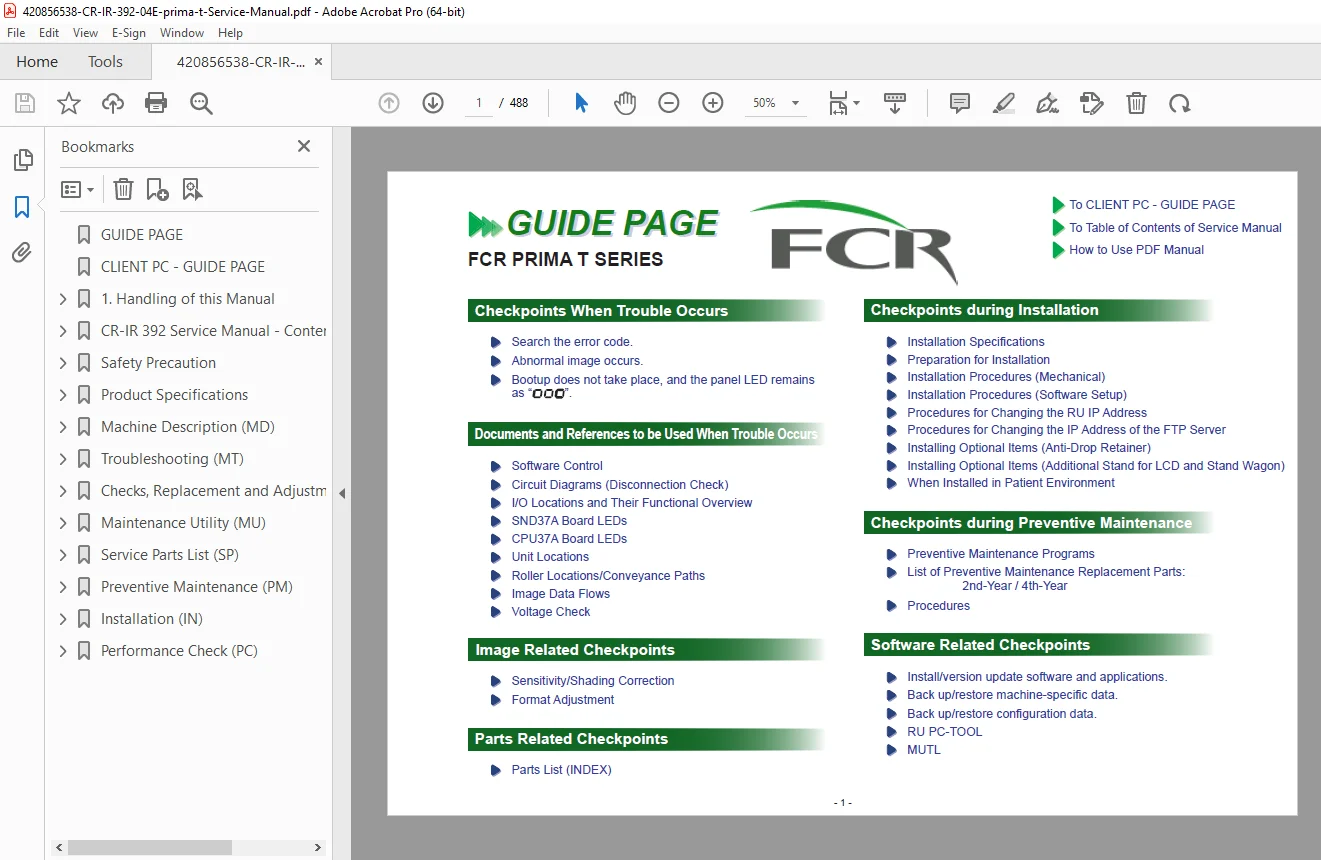Click the Save file icon
This screenshot has width=1321, height=860.
[25, 103]
